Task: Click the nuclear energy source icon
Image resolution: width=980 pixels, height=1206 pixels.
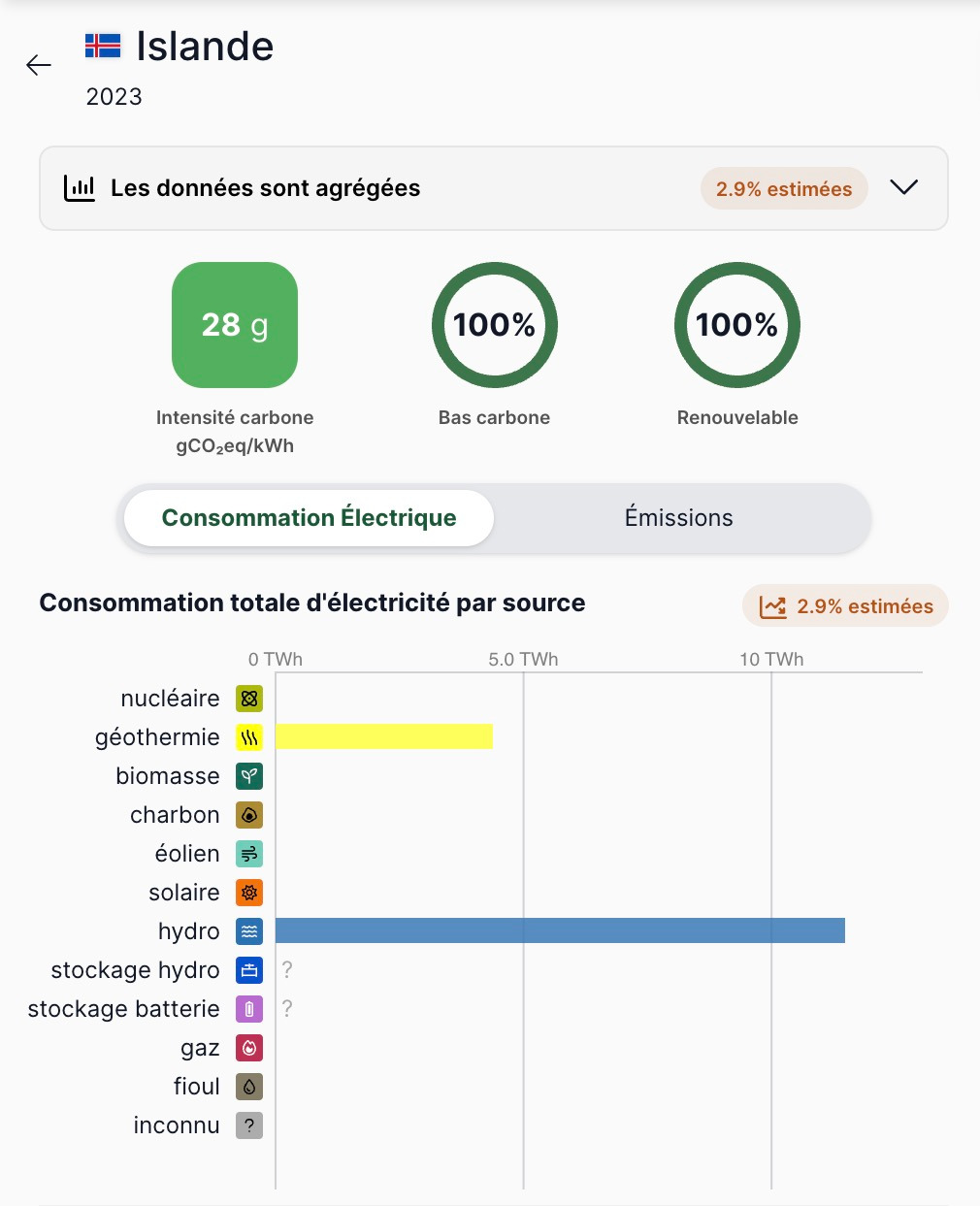Action: coord(249,699)
